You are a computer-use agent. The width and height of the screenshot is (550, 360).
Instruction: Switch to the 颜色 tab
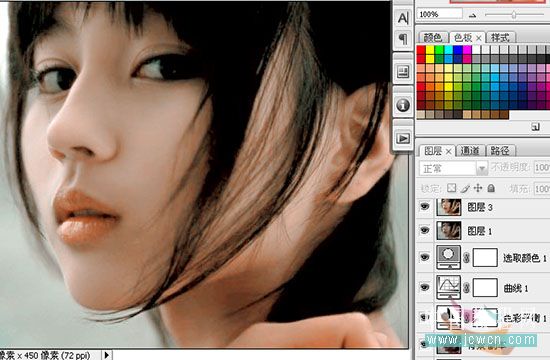433,38
